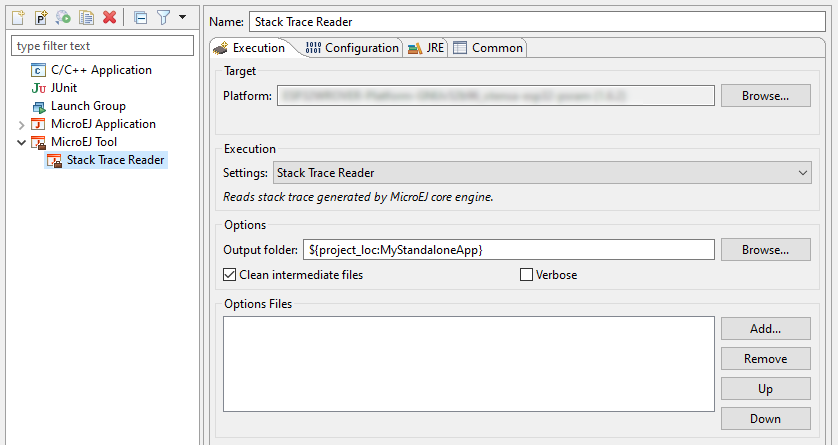Open the Common tab
Viewport: 838px width, 445px height.
pos(488,48)
